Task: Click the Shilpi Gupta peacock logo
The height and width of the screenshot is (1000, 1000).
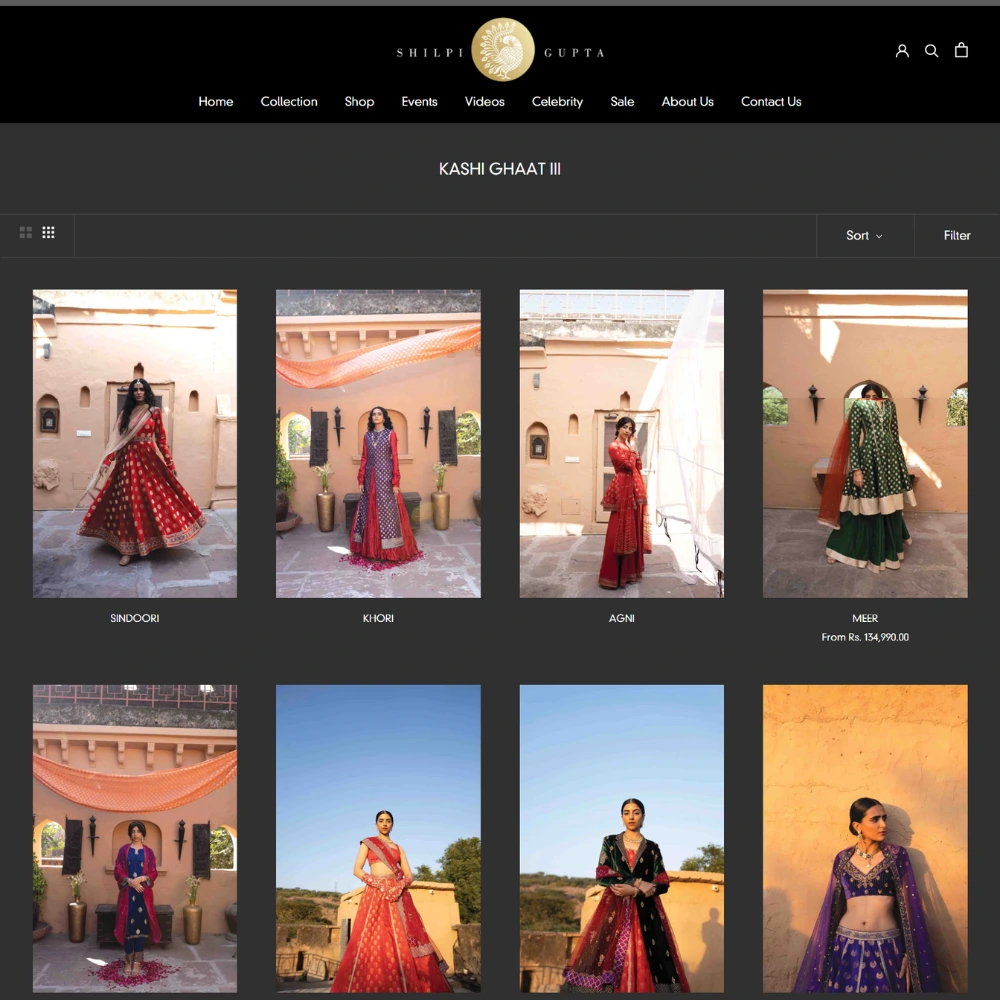Action: [503, 50]
